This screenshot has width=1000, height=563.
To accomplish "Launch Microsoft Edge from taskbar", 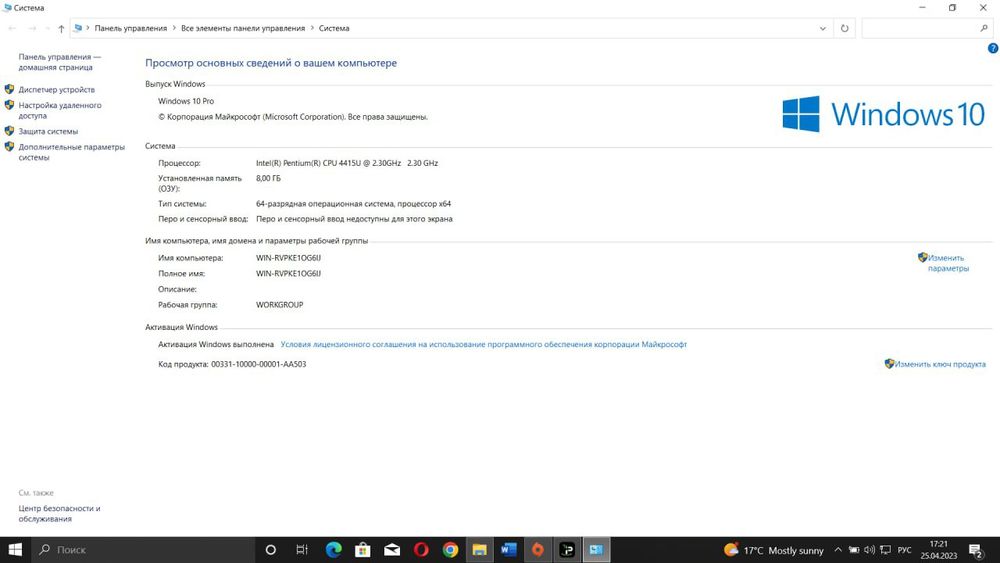I will pos(334,550).
